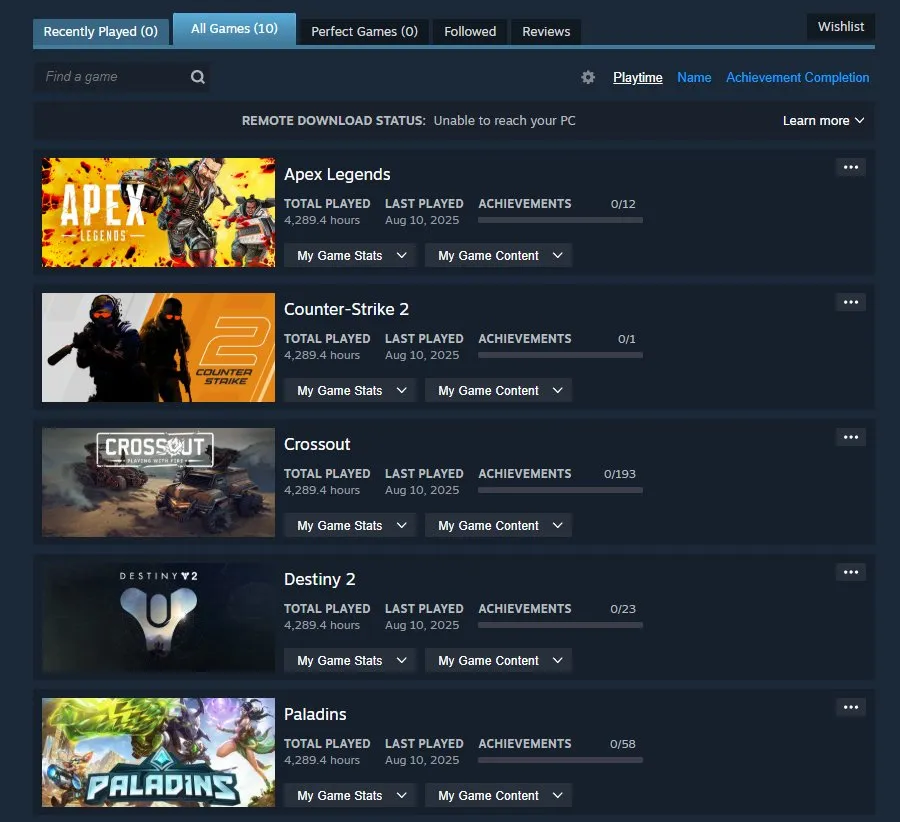Screen dimensions: 900x822
Task: Click the Paladins title
Action: [x=315, y=714]
